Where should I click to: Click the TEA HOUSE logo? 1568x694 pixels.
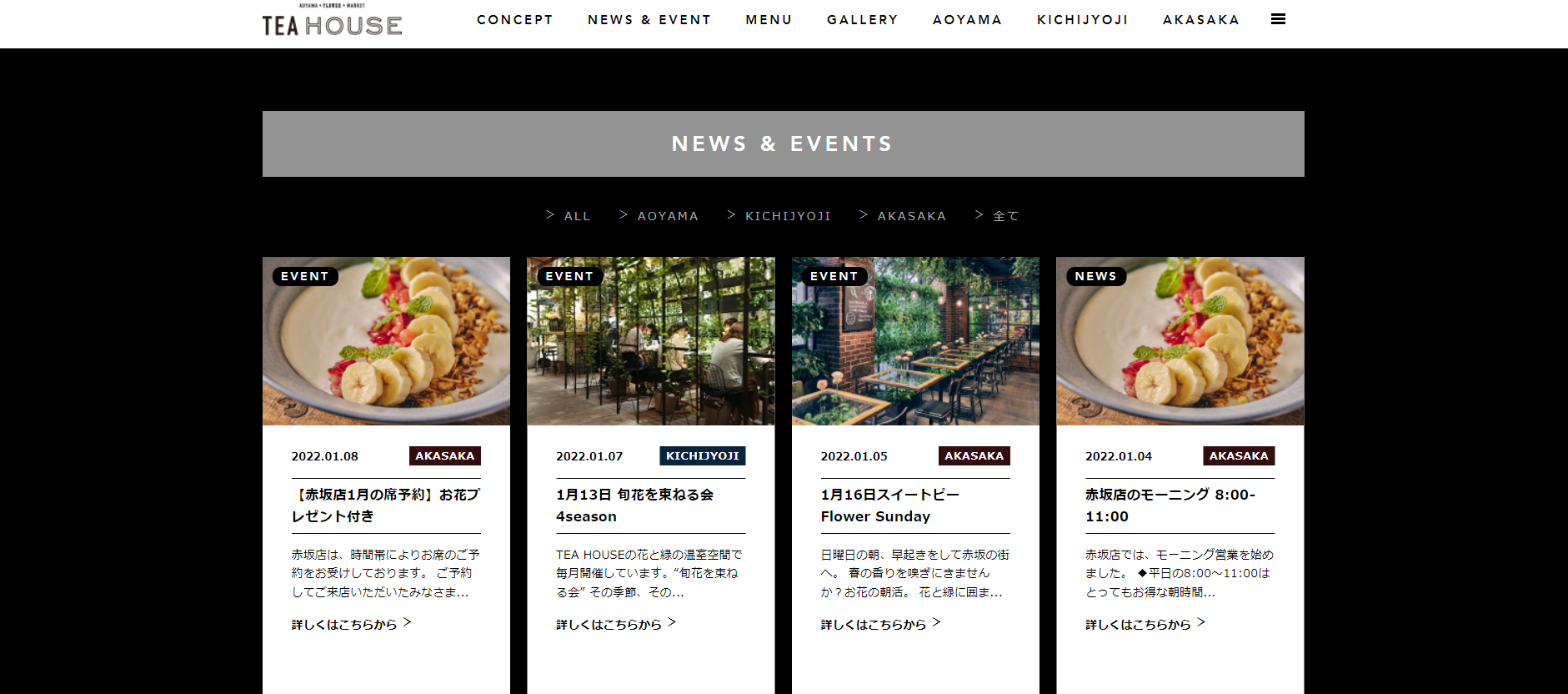click(x=332, y=21)
